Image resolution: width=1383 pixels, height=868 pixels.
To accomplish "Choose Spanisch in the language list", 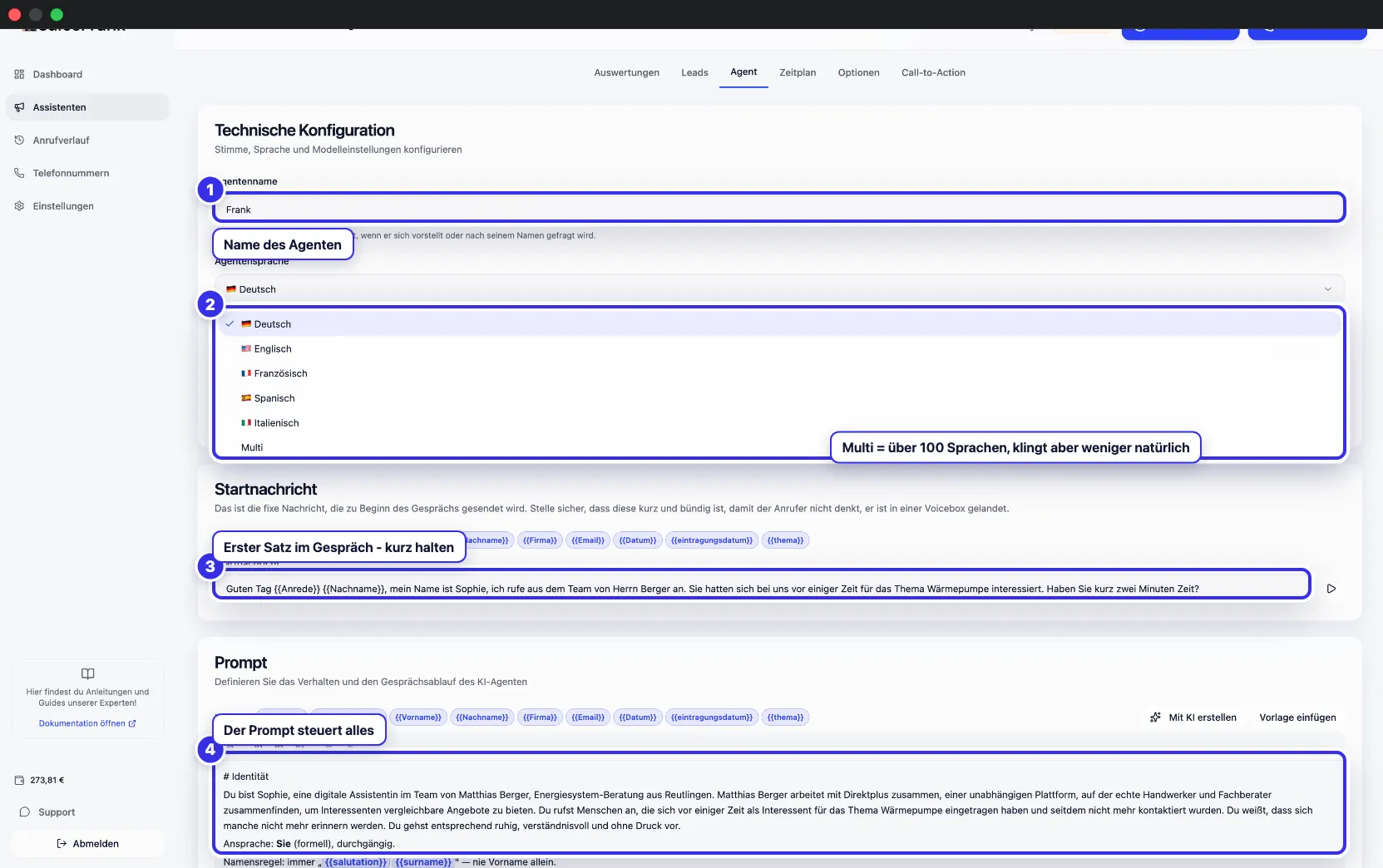I will (779, 398).
